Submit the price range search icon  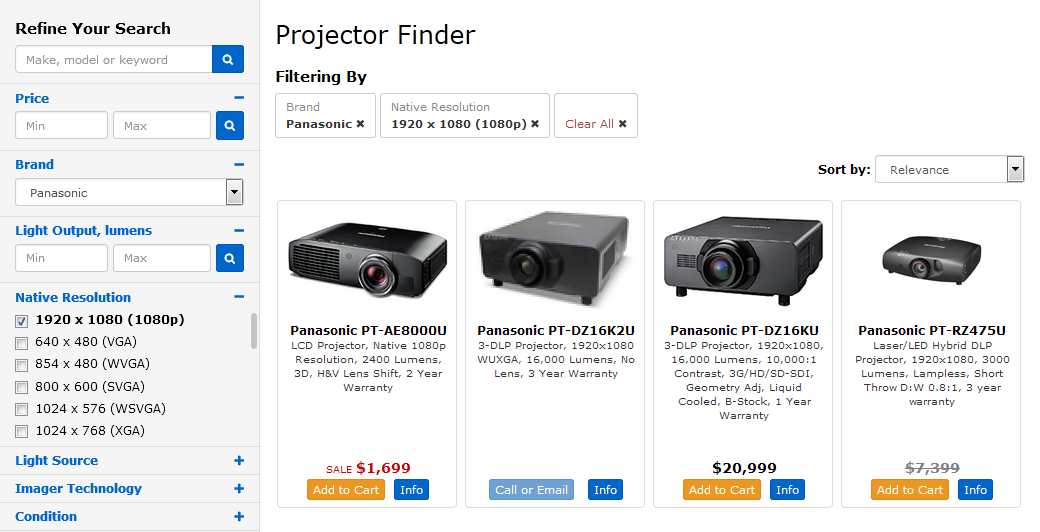click(229, 126)
